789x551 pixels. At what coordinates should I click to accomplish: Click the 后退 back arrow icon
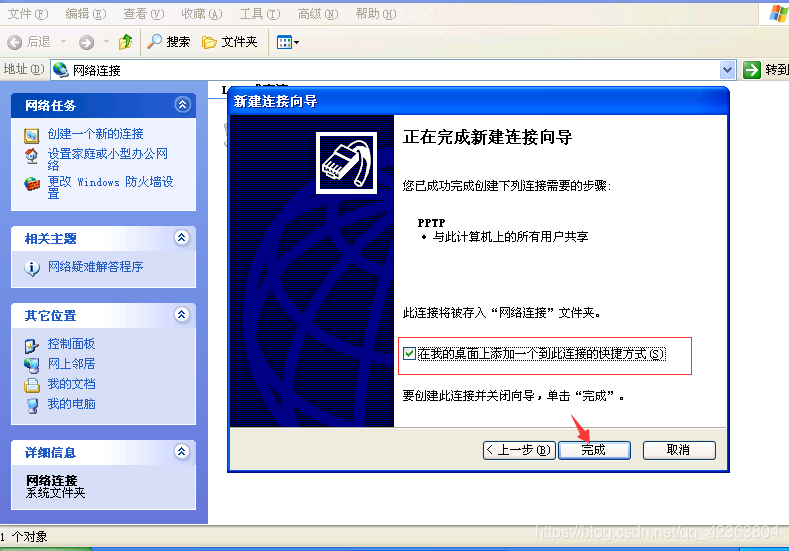pos(15,42)
